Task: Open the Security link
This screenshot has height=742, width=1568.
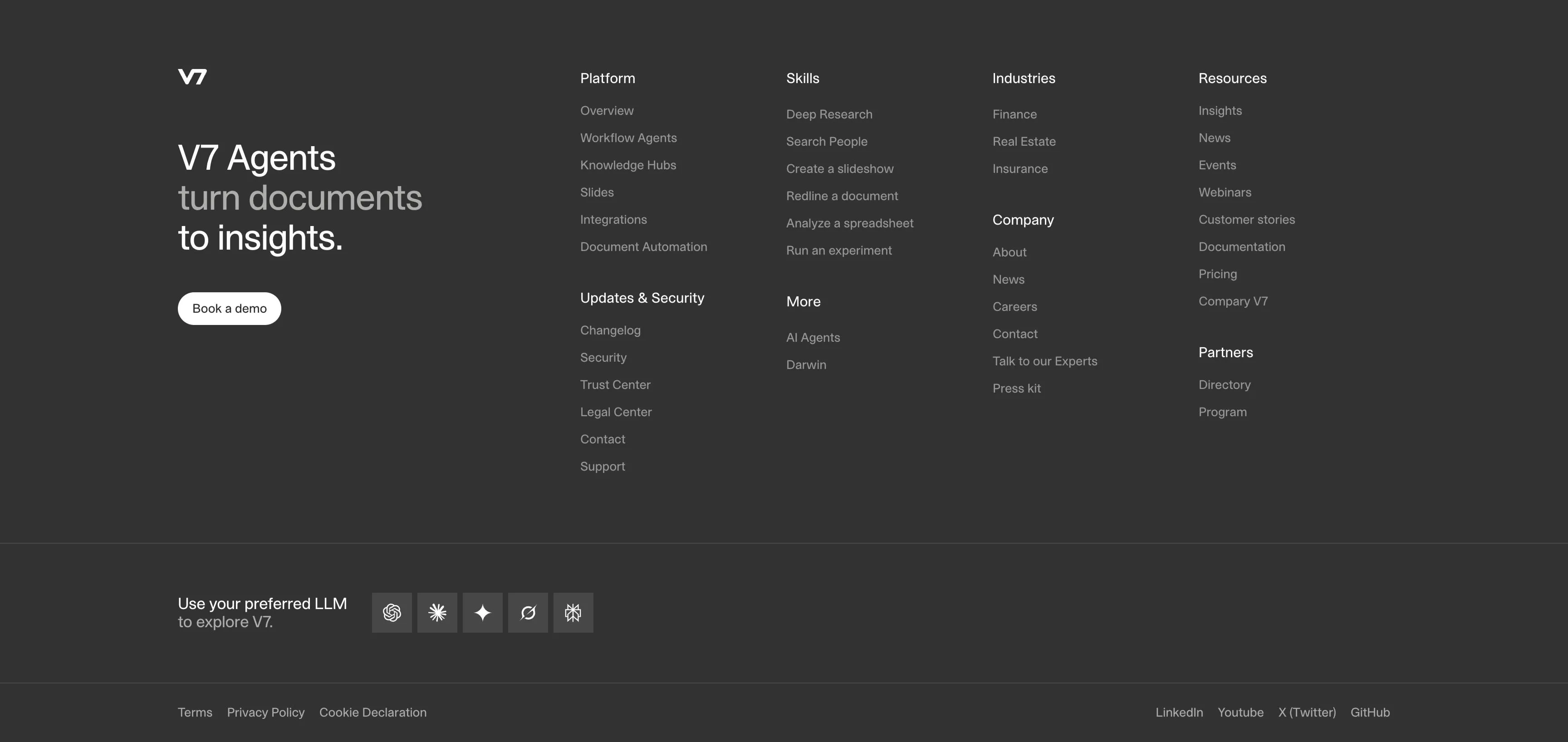Action: 603,357
